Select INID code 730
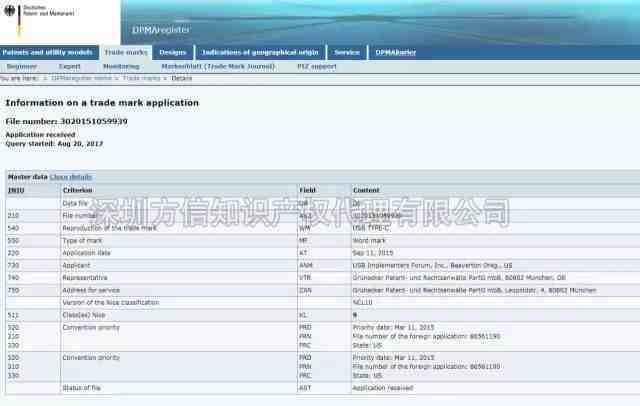Screen dimensions: 640x406 (x=13, y=266)
